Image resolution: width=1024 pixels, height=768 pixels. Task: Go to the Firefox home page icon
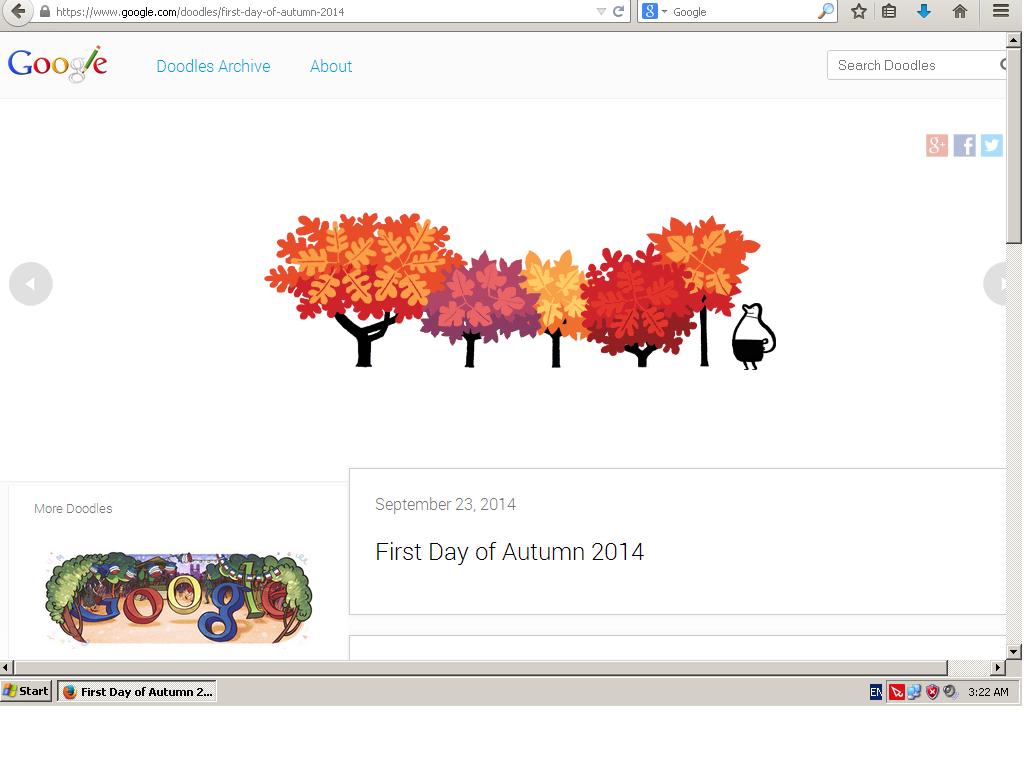coord(960,11)
